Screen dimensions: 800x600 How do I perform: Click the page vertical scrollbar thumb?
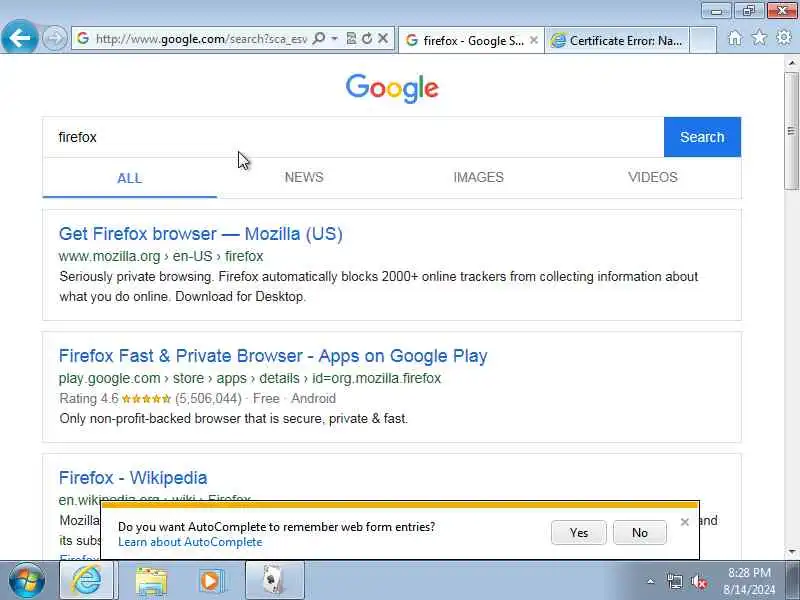point(792,131)
